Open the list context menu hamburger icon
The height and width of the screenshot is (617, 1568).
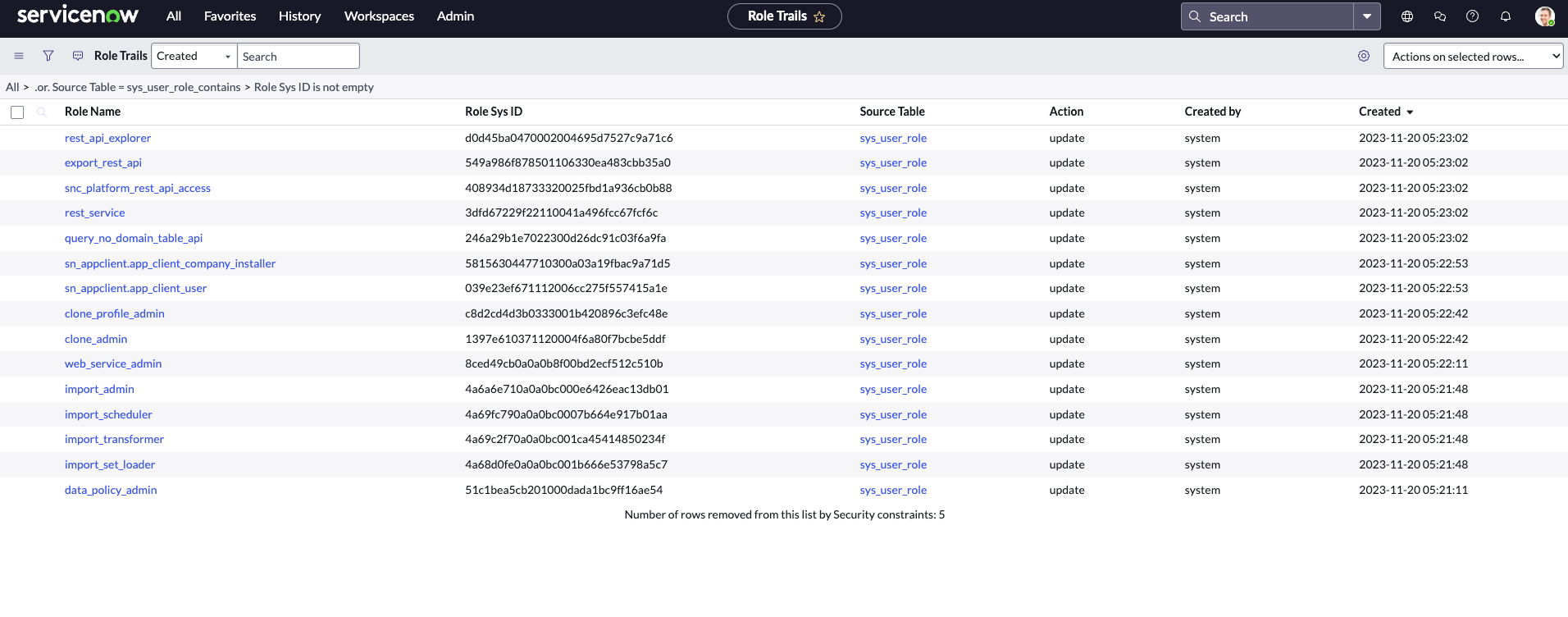tap(19, 56)
